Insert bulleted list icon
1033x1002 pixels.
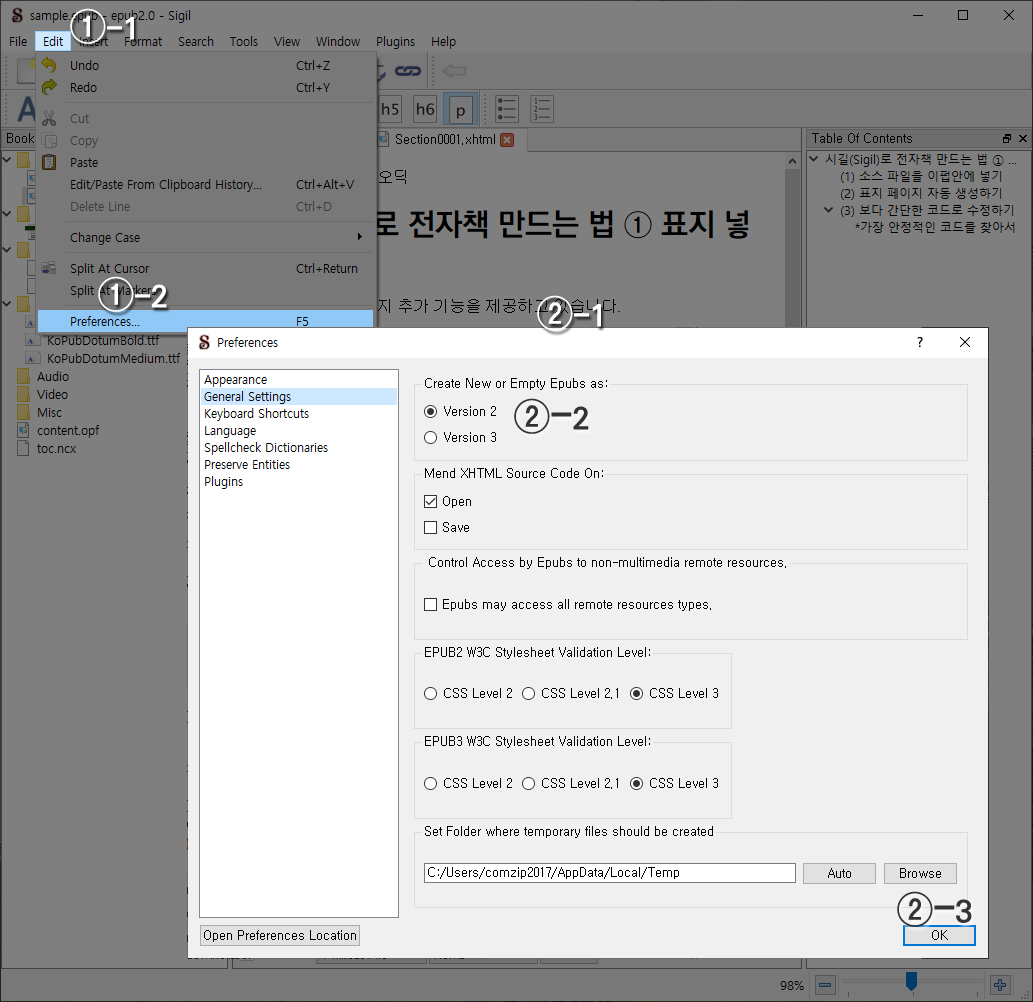click(507, 109)
